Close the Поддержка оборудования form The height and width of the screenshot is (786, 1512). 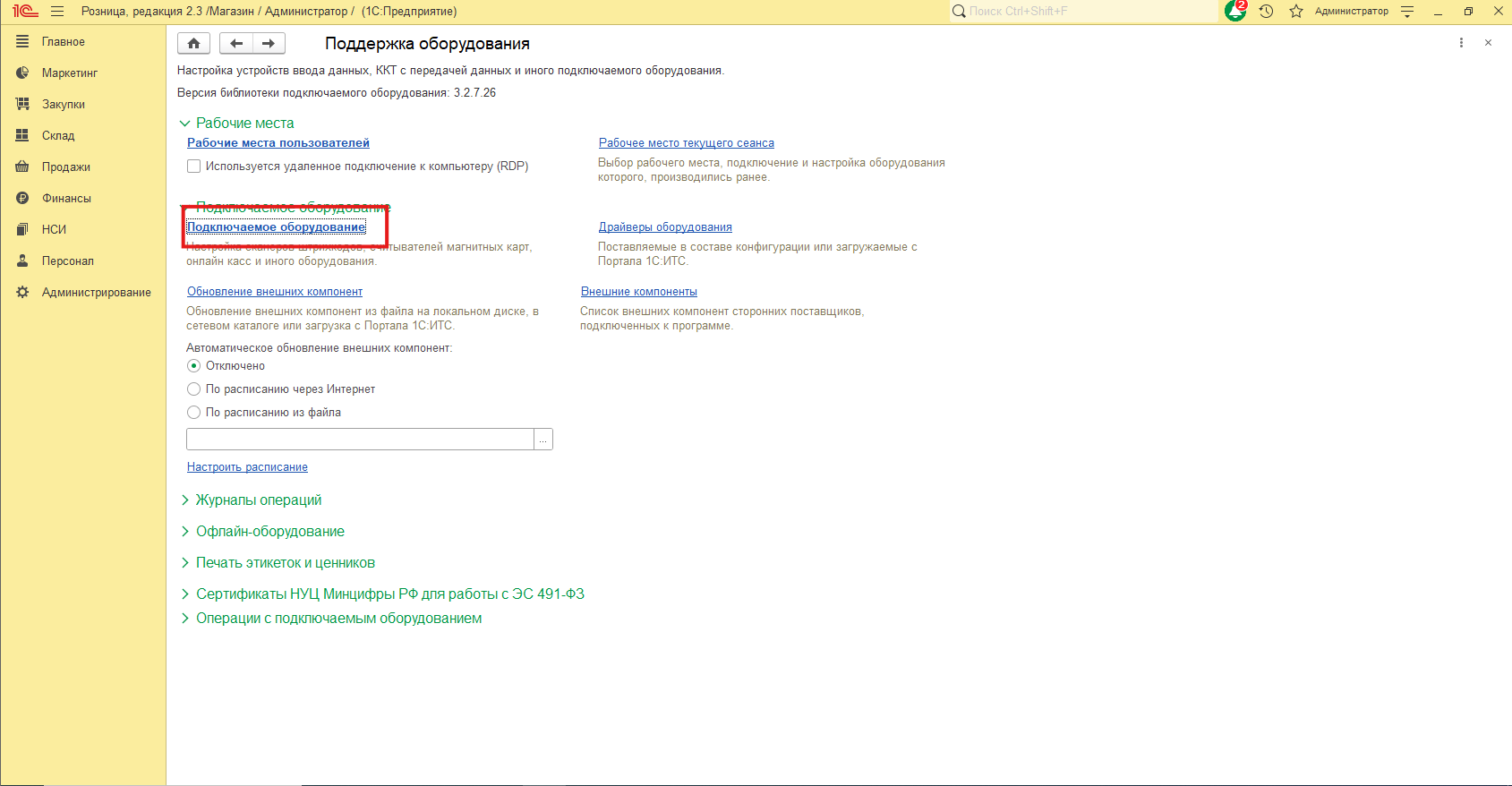[1488, 43]
